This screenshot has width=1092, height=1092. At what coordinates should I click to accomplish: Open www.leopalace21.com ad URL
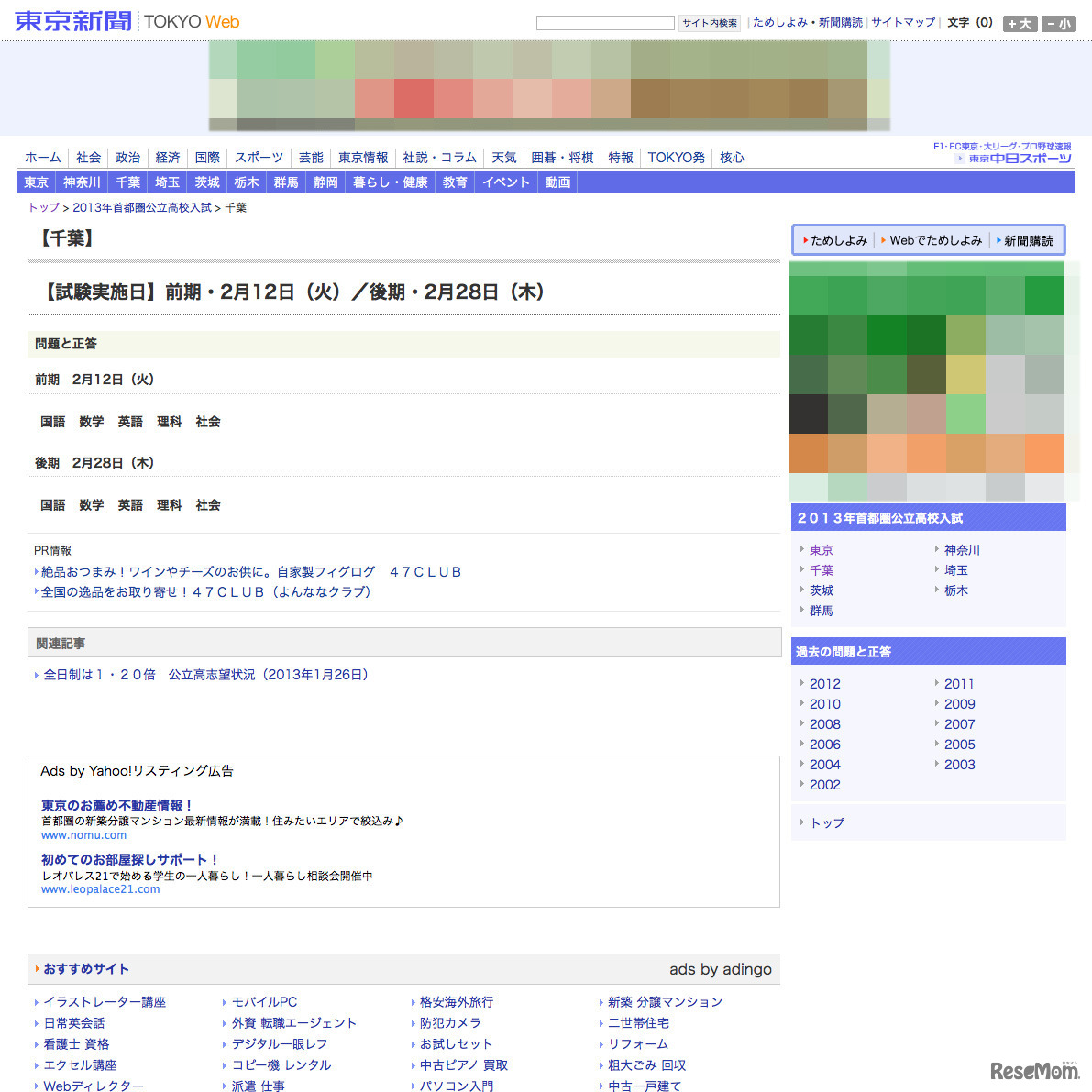click(x=100, y=889)
